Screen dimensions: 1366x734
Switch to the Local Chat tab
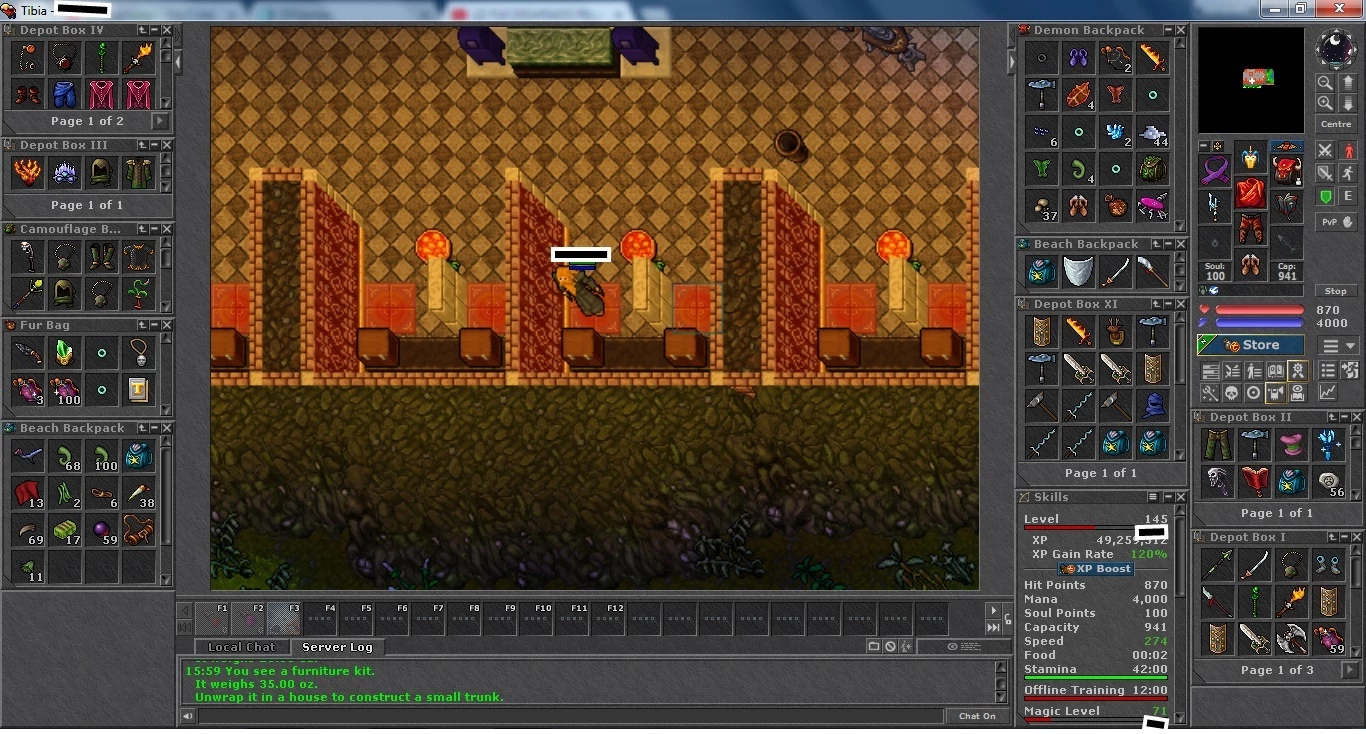tap(241, 647)
